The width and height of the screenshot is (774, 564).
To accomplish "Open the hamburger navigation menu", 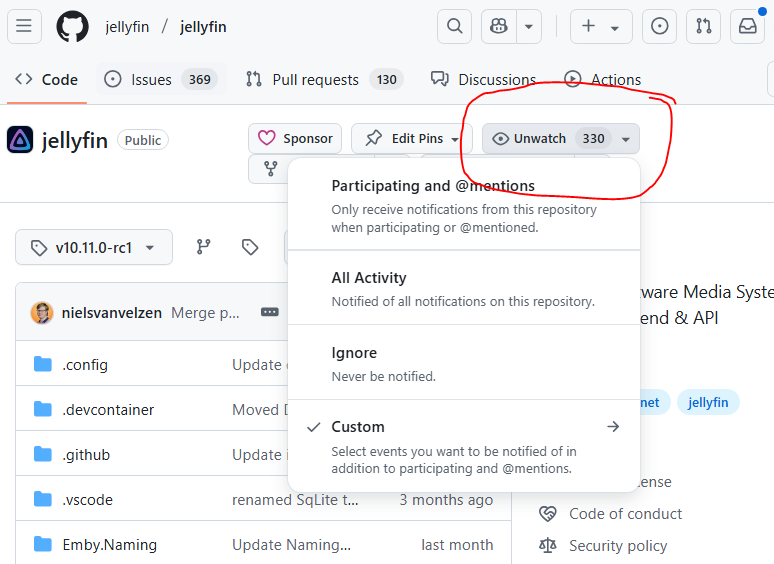I will click(24, 27).
